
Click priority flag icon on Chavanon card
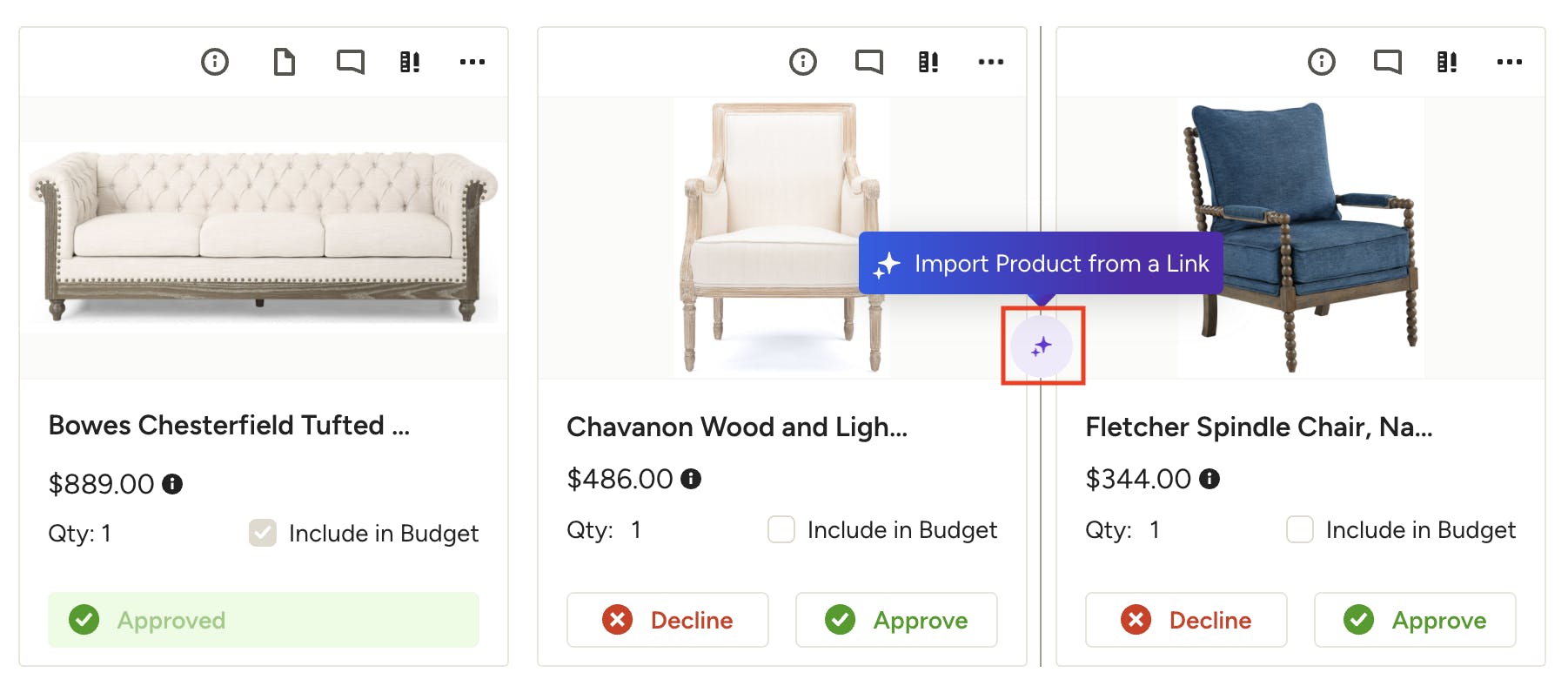(928, 62)
